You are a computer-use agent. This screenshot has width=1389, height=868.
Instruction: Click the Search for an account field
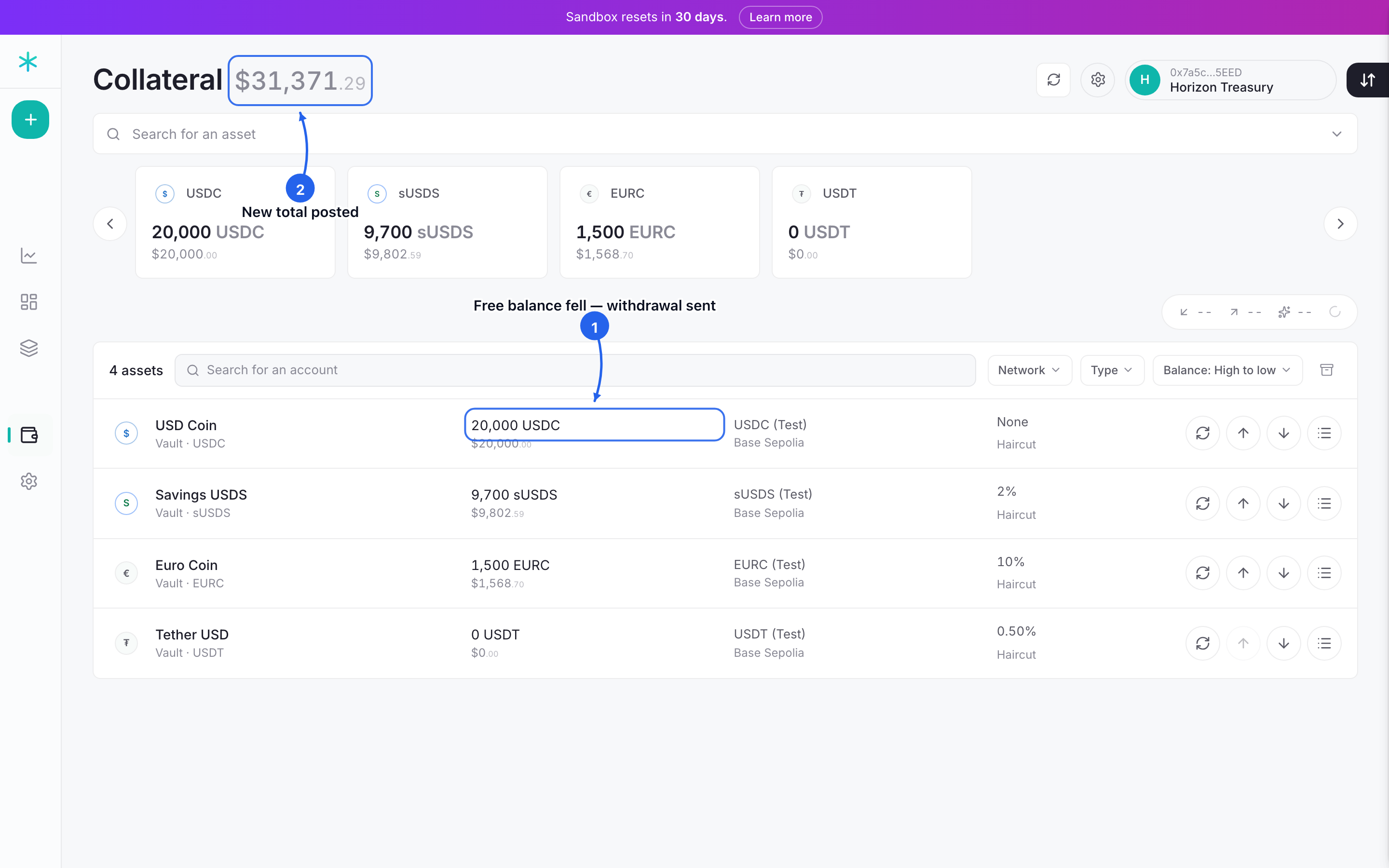pyautogui.click(x=575, y=370)
